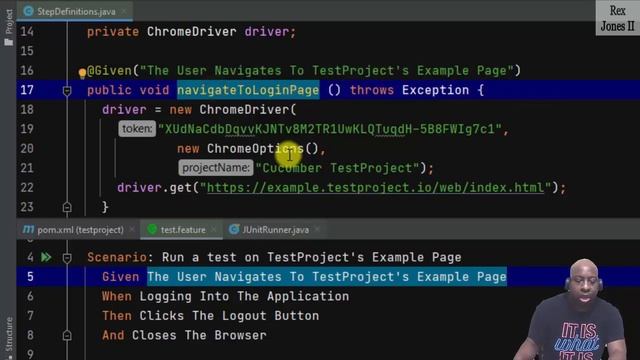640x360 pixels.
Task: Click line number 17 in the gutter
Action: point(27,90)
